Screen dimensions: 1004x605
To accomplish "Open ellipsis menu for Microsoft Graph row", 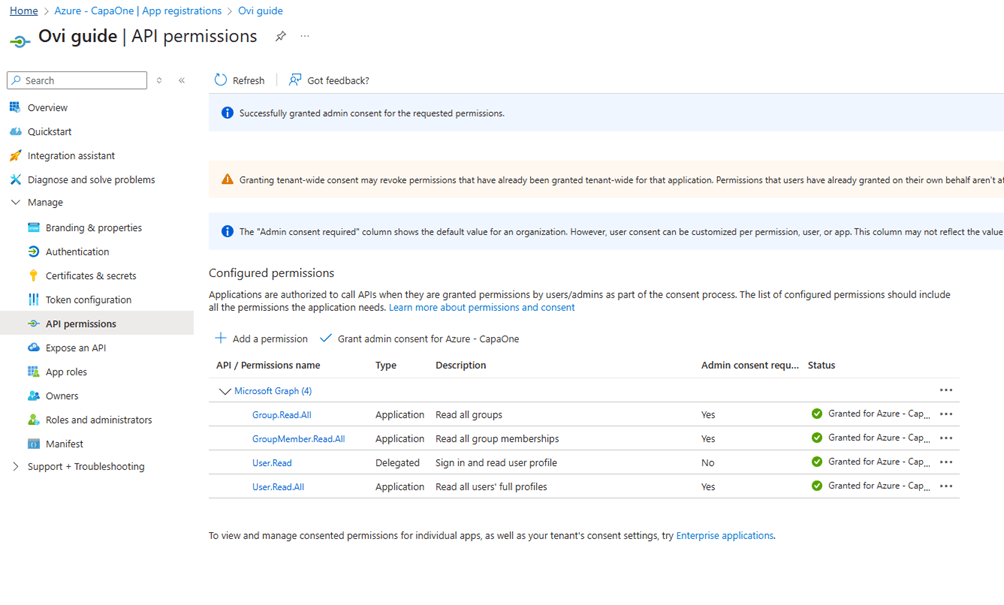I will [x=946, y=390].
